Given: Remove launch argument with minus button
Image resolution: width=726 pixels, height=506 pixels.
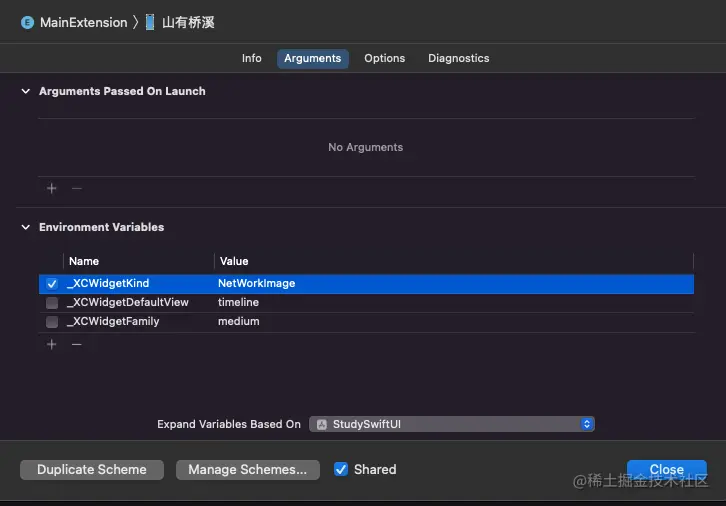Looking at the screenshot, I should point(77,188).
